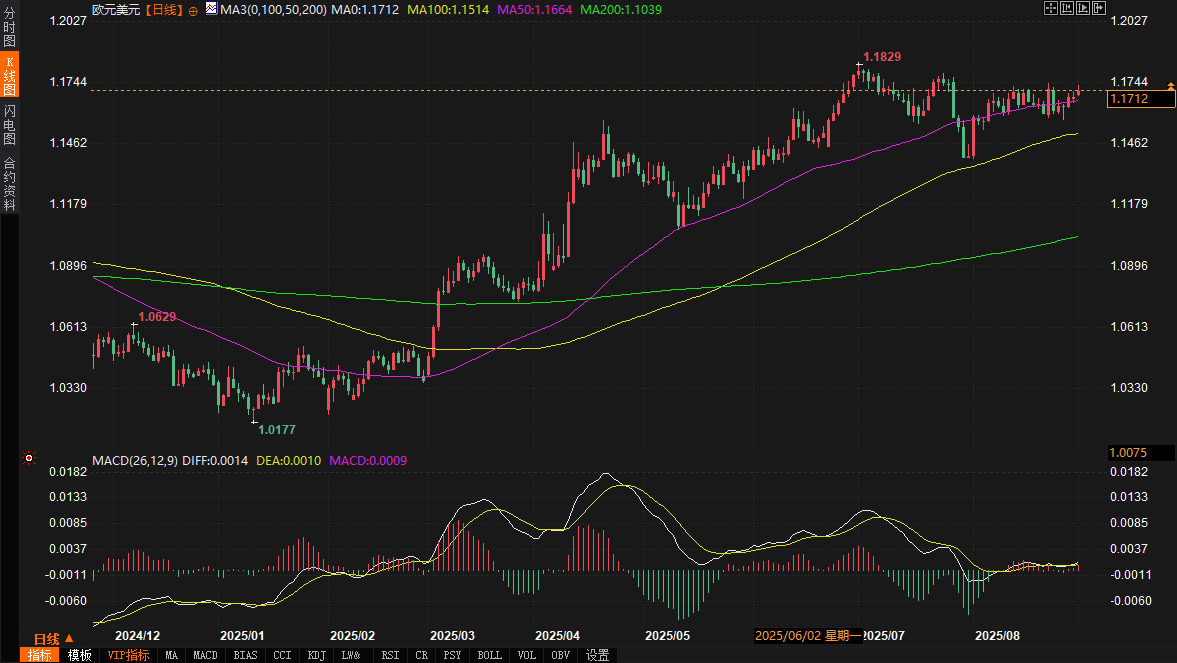Image resolution: width=1177 pixels, height=663 pixels.
Task: Apply the MA indicator
Action: pyautogui.click(x=171, y=655)
